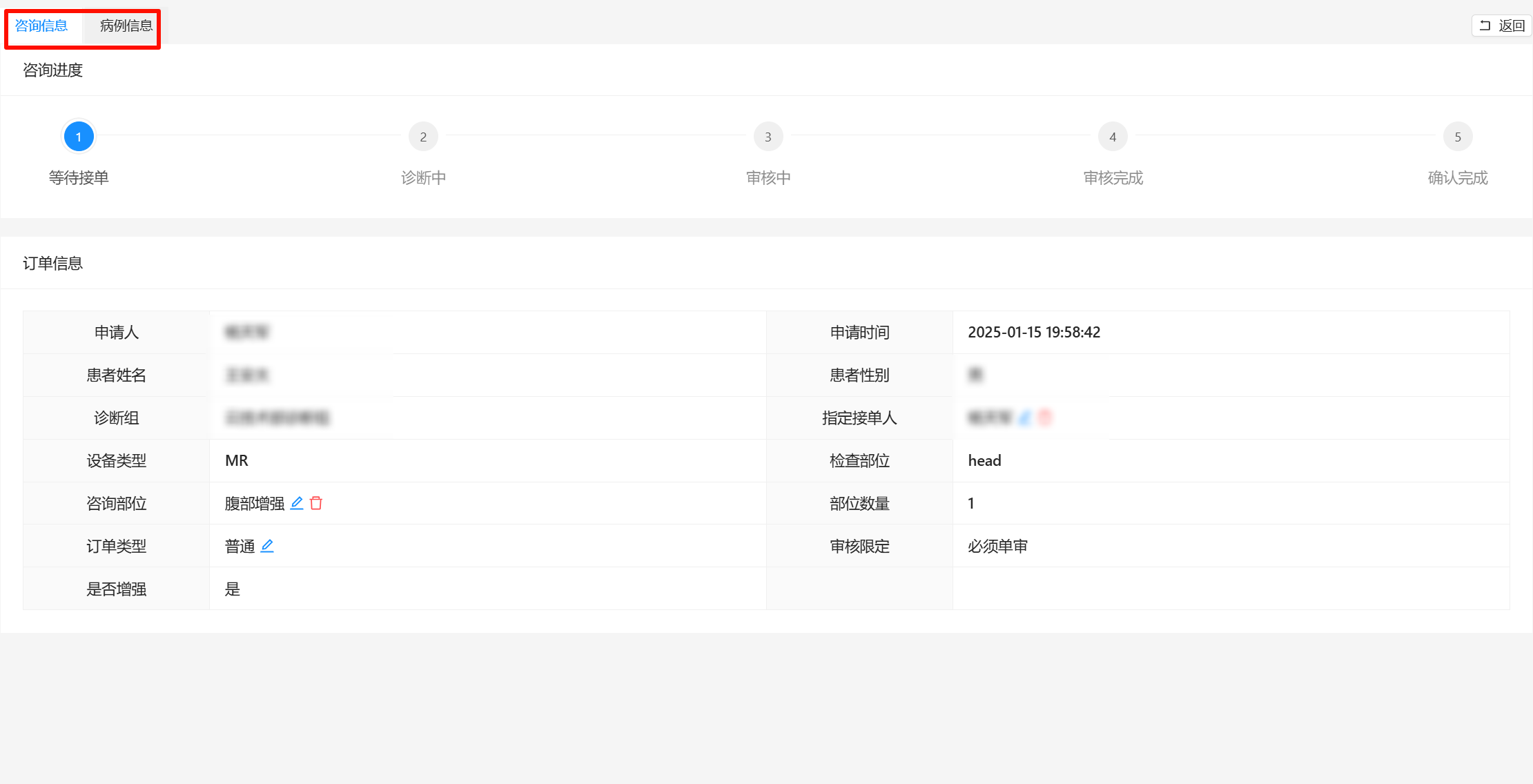Click step 5 circle 确认完成
Image resolution: width=1533 pixels, height=784 pixels.
click(x=1457, y=137)
